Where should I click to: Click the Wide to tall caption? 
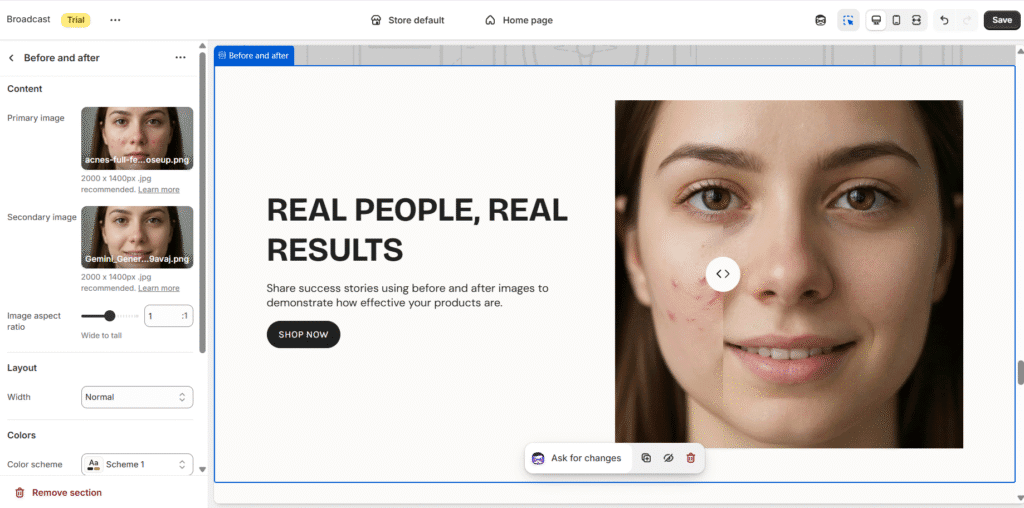click(x=101, y=336)
